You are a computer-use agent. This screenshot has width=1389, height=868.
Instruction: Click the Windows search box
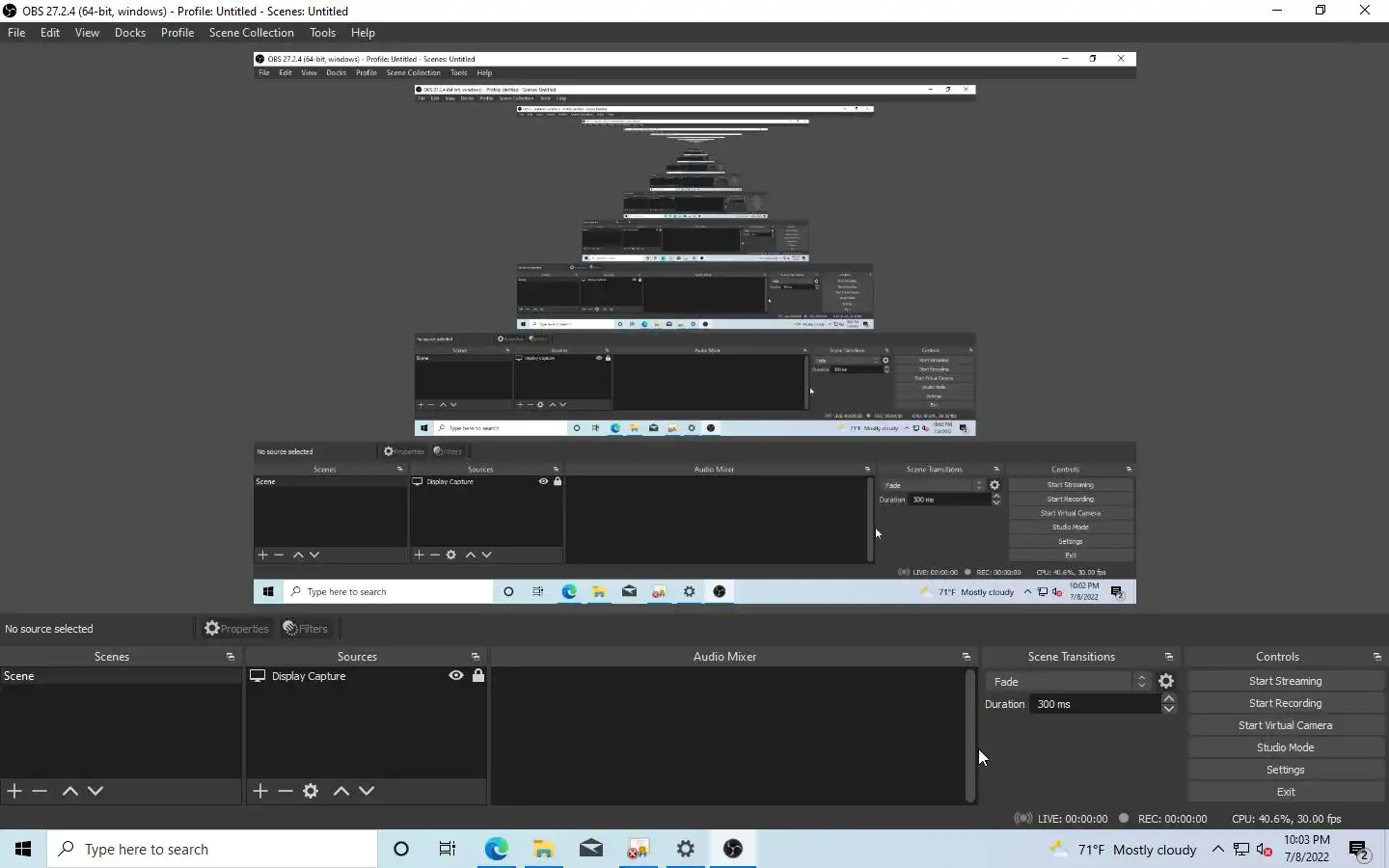[212, 849]
